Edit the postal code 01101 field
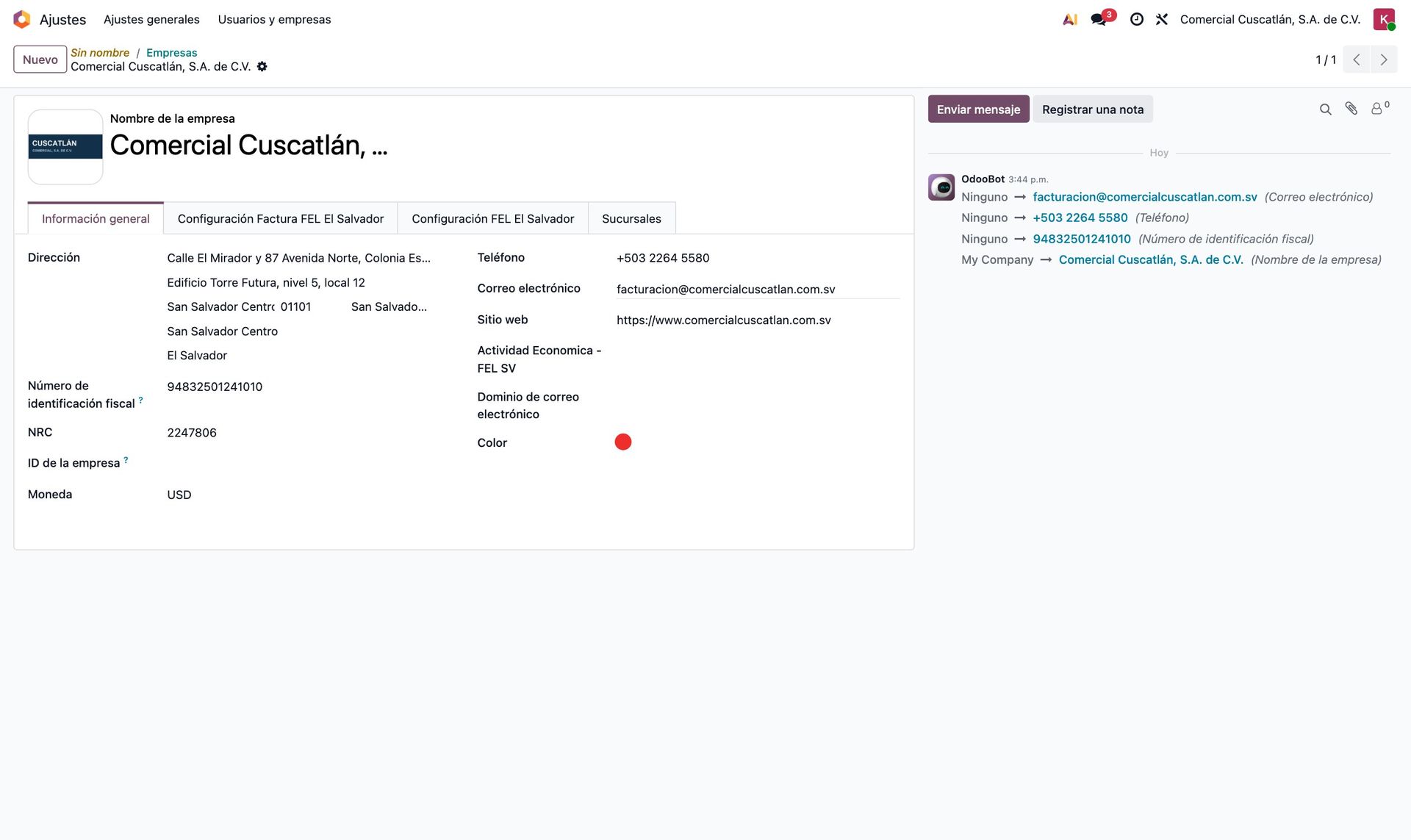This screenshot has height=840, width=1411. [x=312, y=307]
